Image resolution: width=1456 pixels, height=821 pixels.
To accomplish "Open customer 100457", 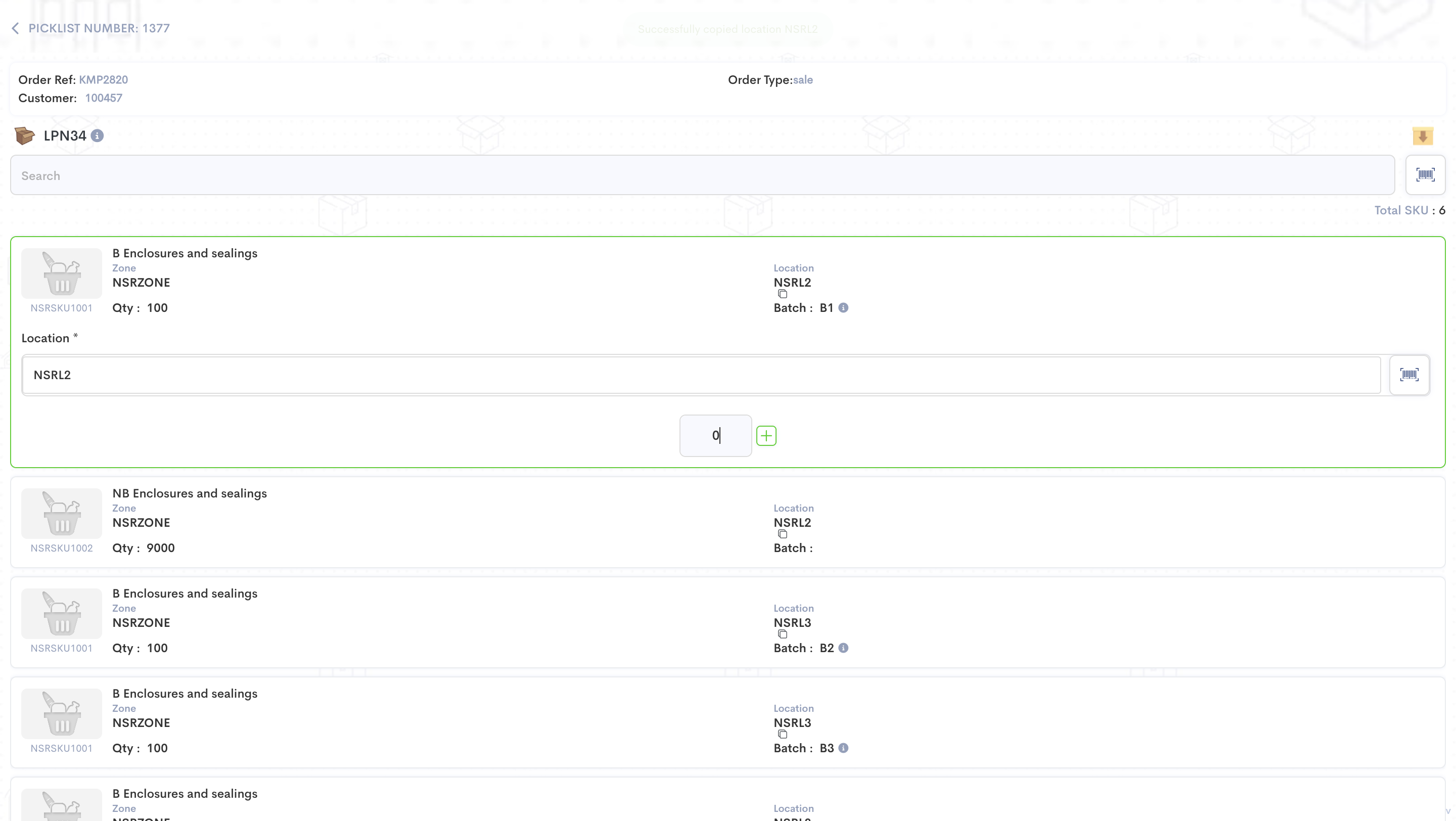I will [x=104, y=98].
